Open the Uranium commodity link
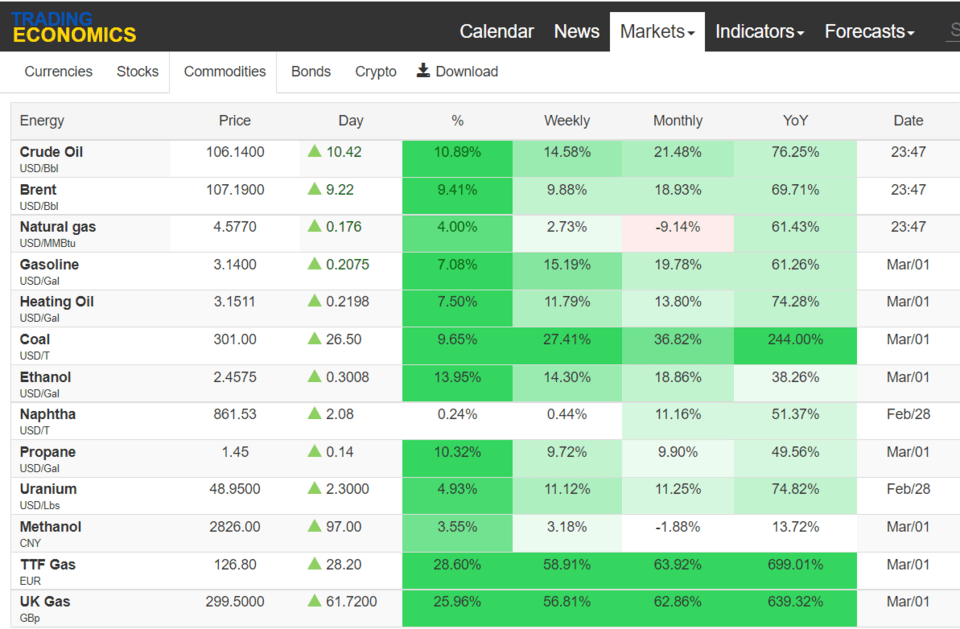 click(48, 489)
